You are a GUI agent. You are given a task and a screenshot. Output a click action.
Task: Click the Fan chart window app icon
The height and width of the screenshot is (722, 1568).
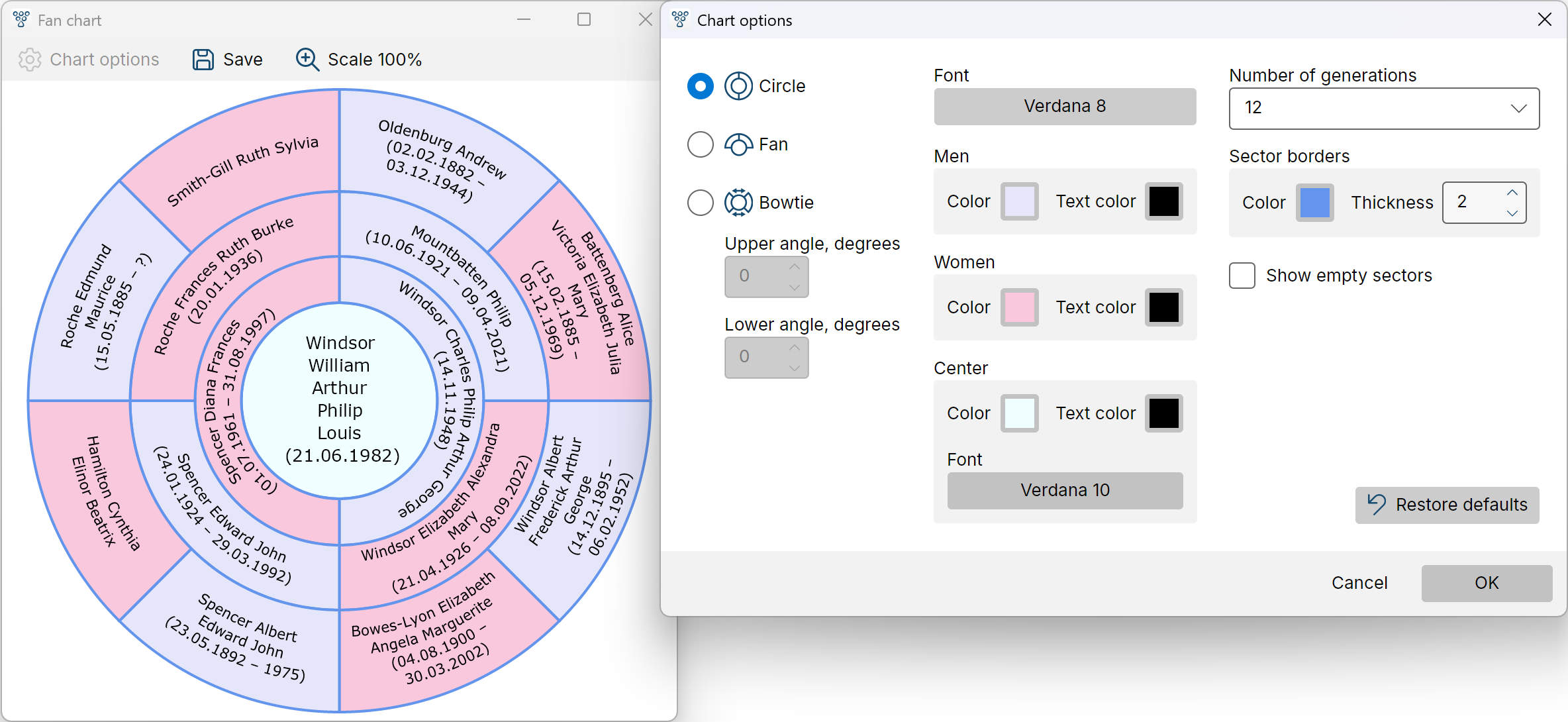pos(21,20)
